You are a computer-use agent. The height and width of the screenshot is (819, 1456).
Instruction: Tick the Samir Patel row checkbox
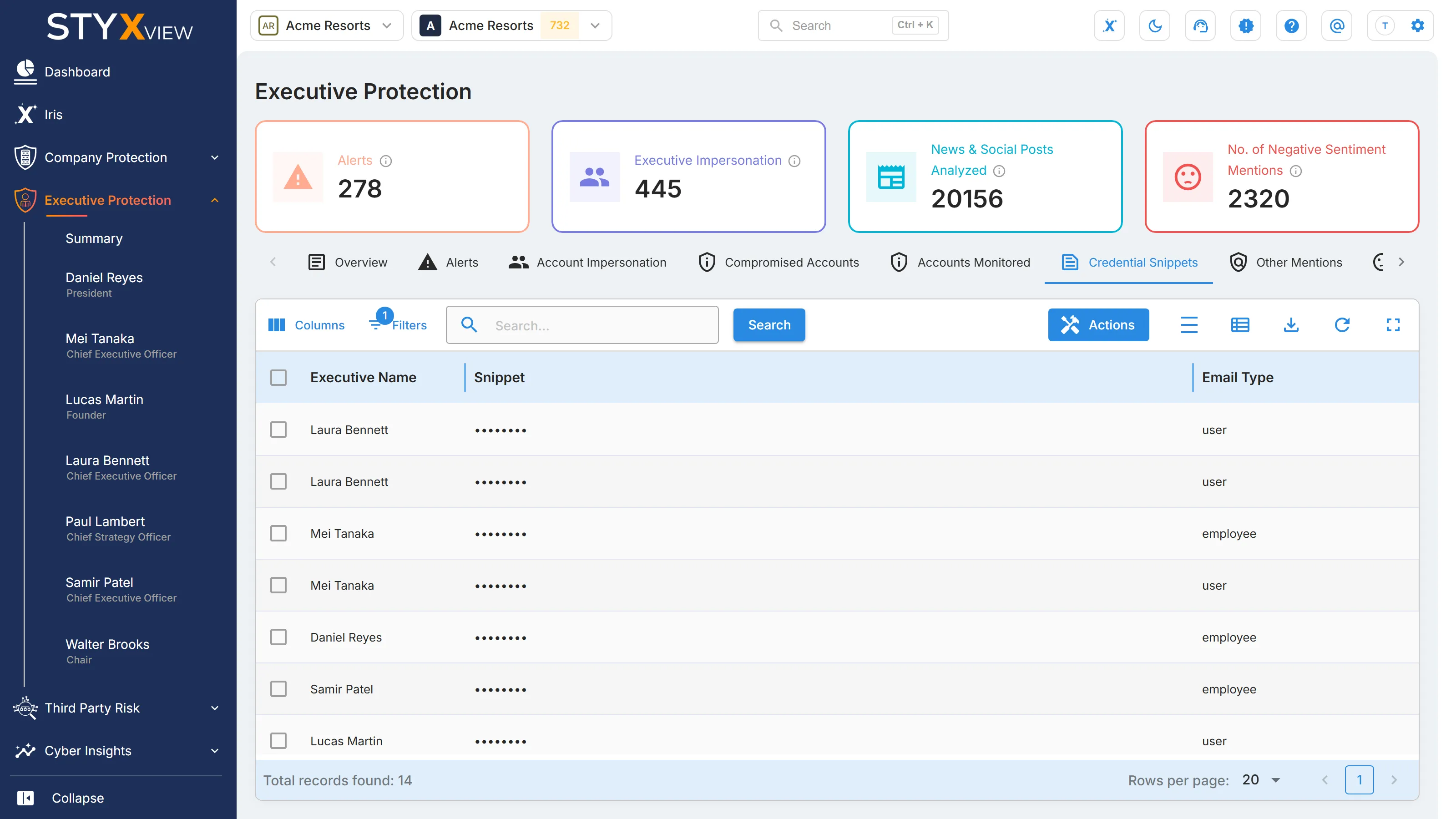[278, 689]
